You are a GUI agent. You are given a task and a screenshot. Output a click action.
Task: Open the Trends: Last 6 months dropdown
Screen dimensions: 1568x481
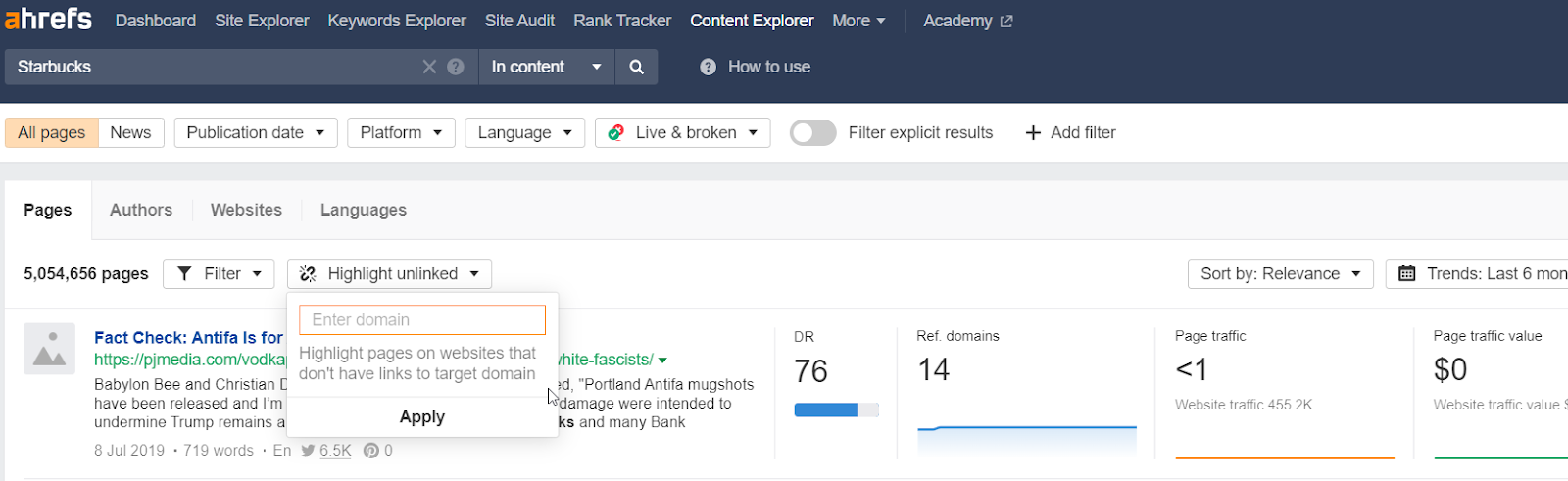tap(1477, 273)
